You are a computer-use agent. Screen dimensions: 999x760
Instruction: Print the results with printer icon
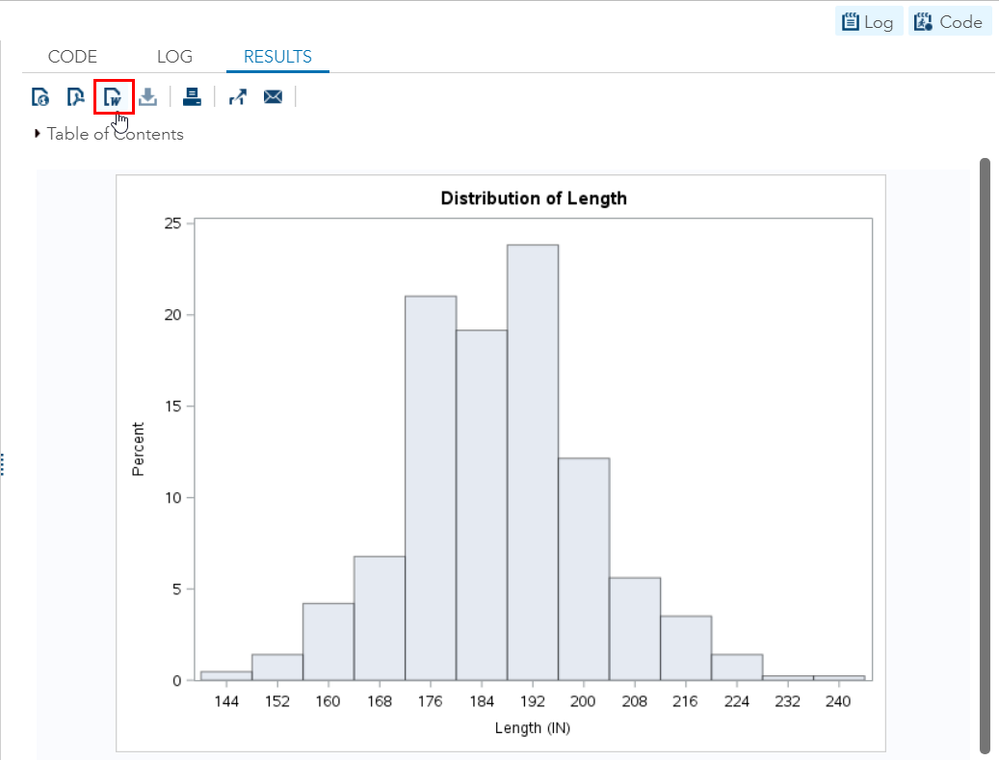pyautogui.click(x=192, y=97)
